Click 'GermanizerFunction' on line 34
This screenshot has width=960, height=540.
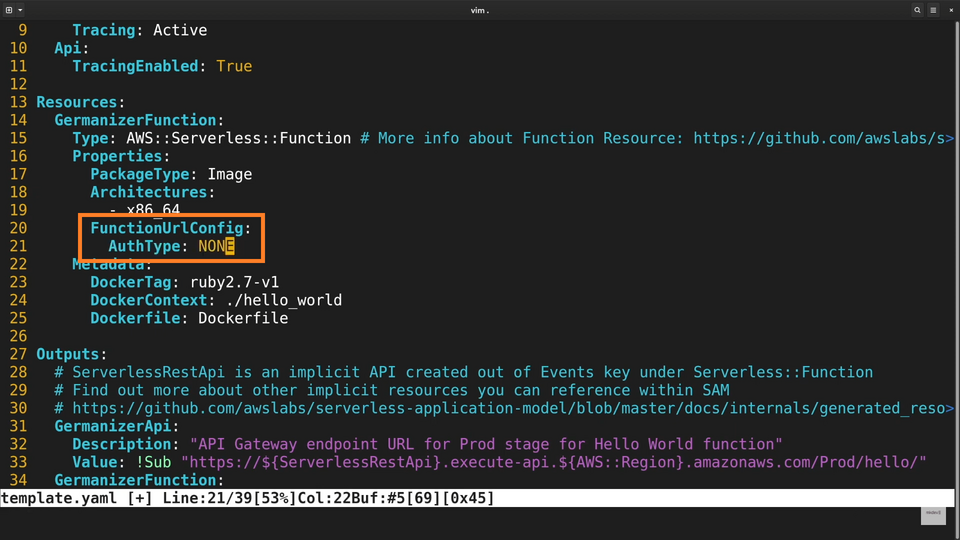pos(135,480)
